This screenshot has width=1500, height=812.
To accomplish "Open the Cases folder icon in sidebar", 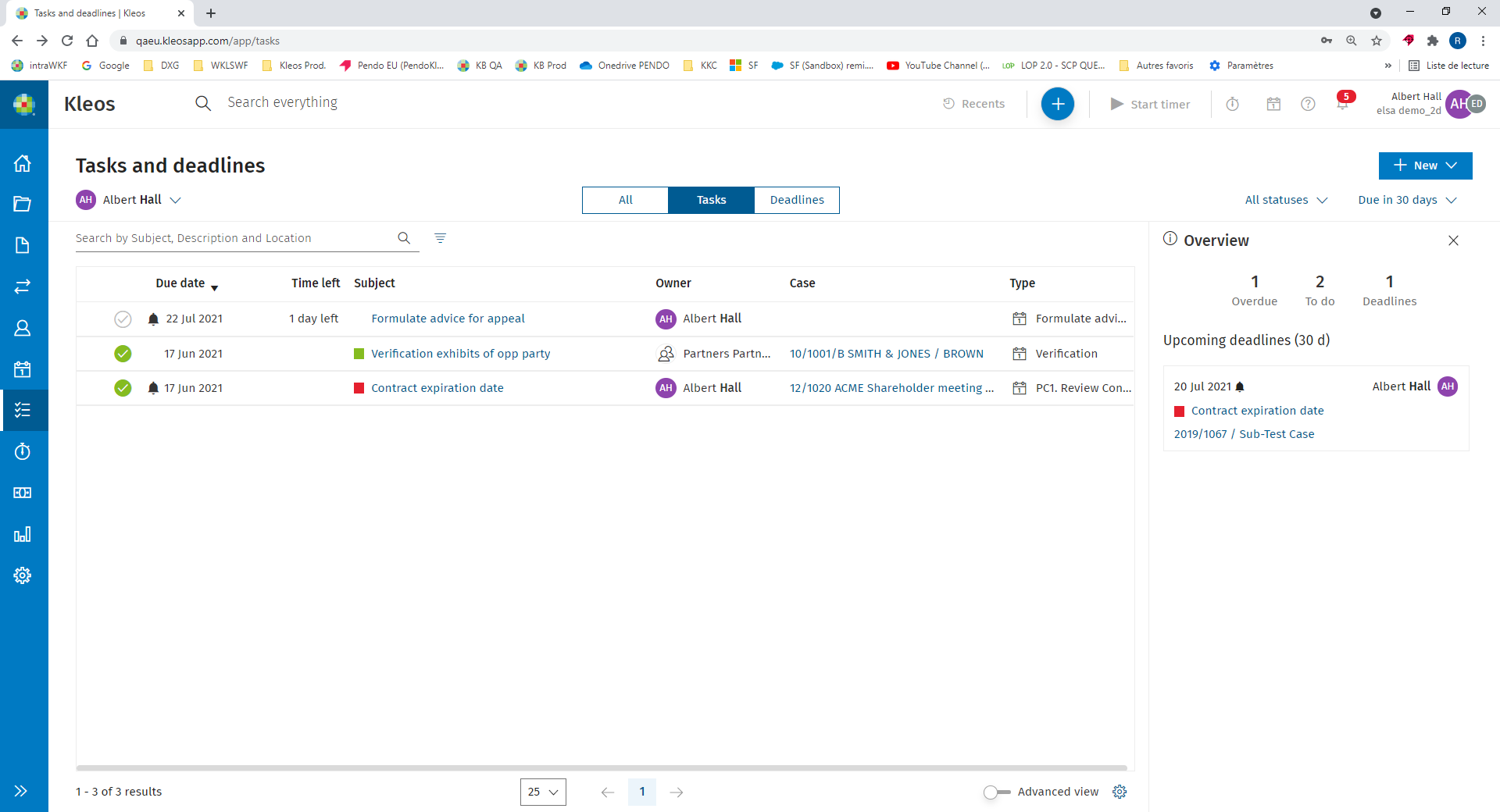I will pos(23,205).
